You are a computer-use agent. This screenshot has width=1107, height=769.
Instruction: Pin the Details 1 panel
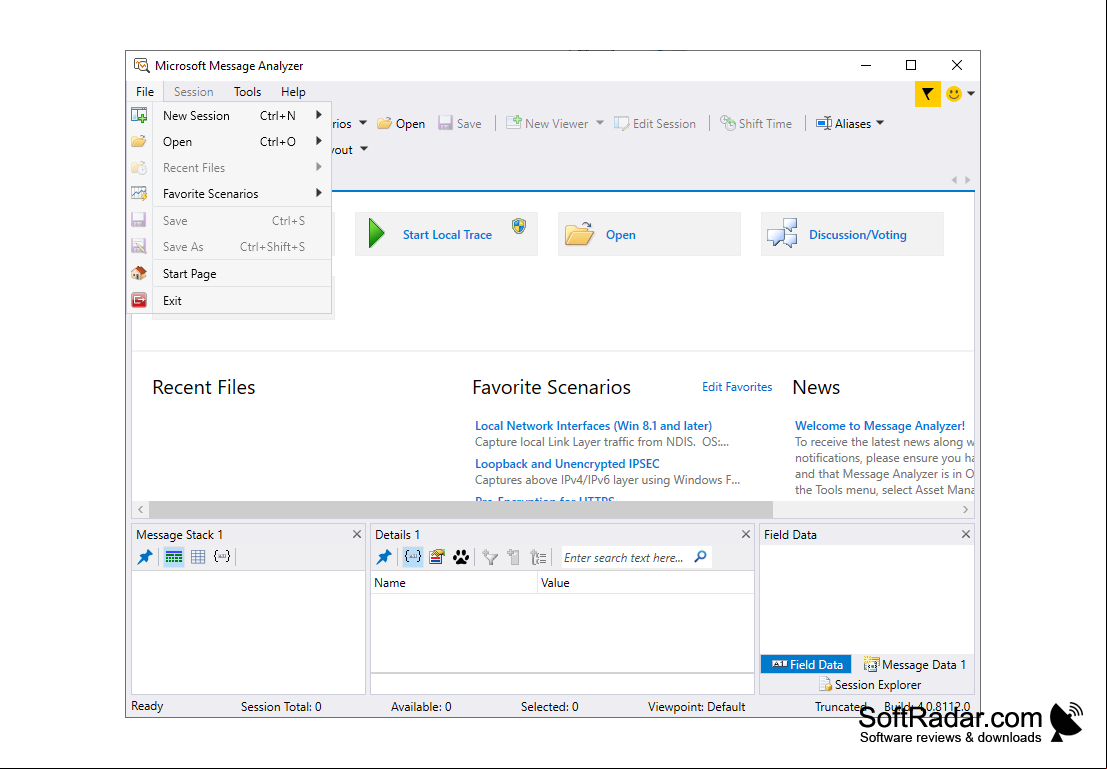(x=384, y=557)
